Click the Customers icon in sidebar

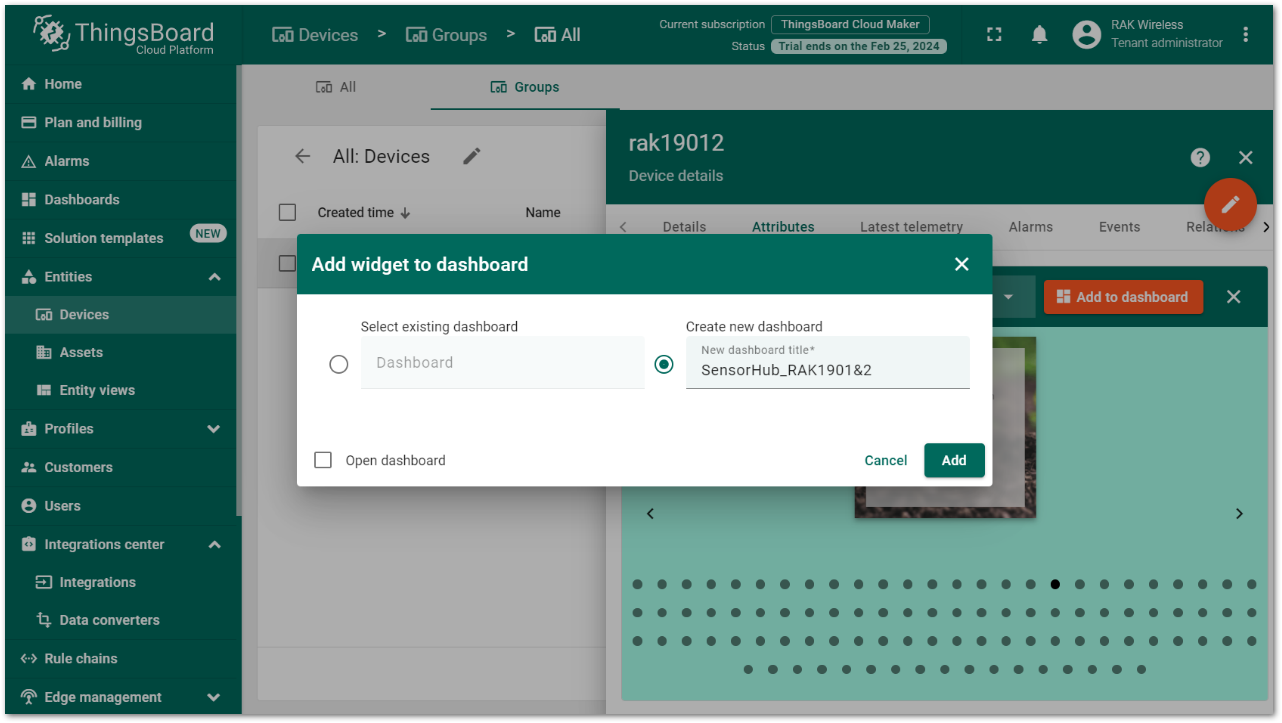click(x=29, y=467)
